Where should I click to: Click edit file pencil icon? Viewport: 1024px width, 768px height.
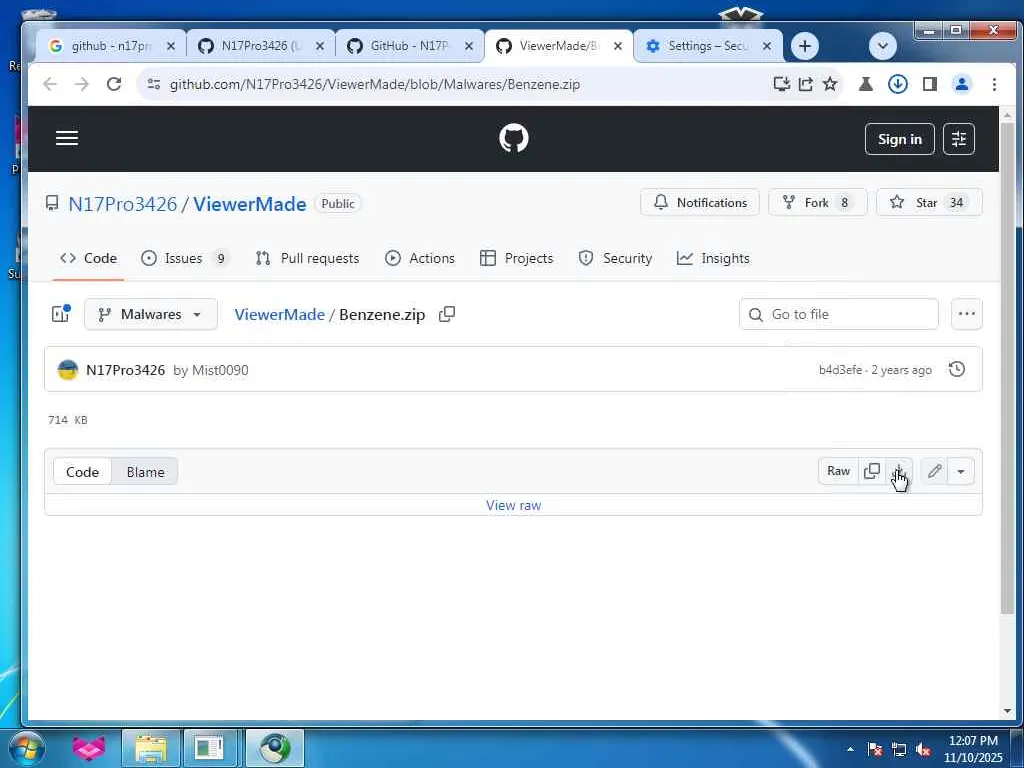(x=935, y=471)
